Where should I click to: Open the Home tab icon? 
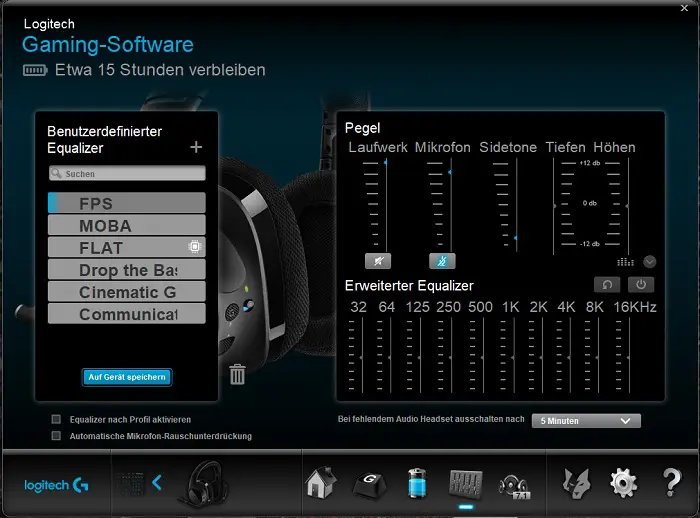[x=321, y=483]
